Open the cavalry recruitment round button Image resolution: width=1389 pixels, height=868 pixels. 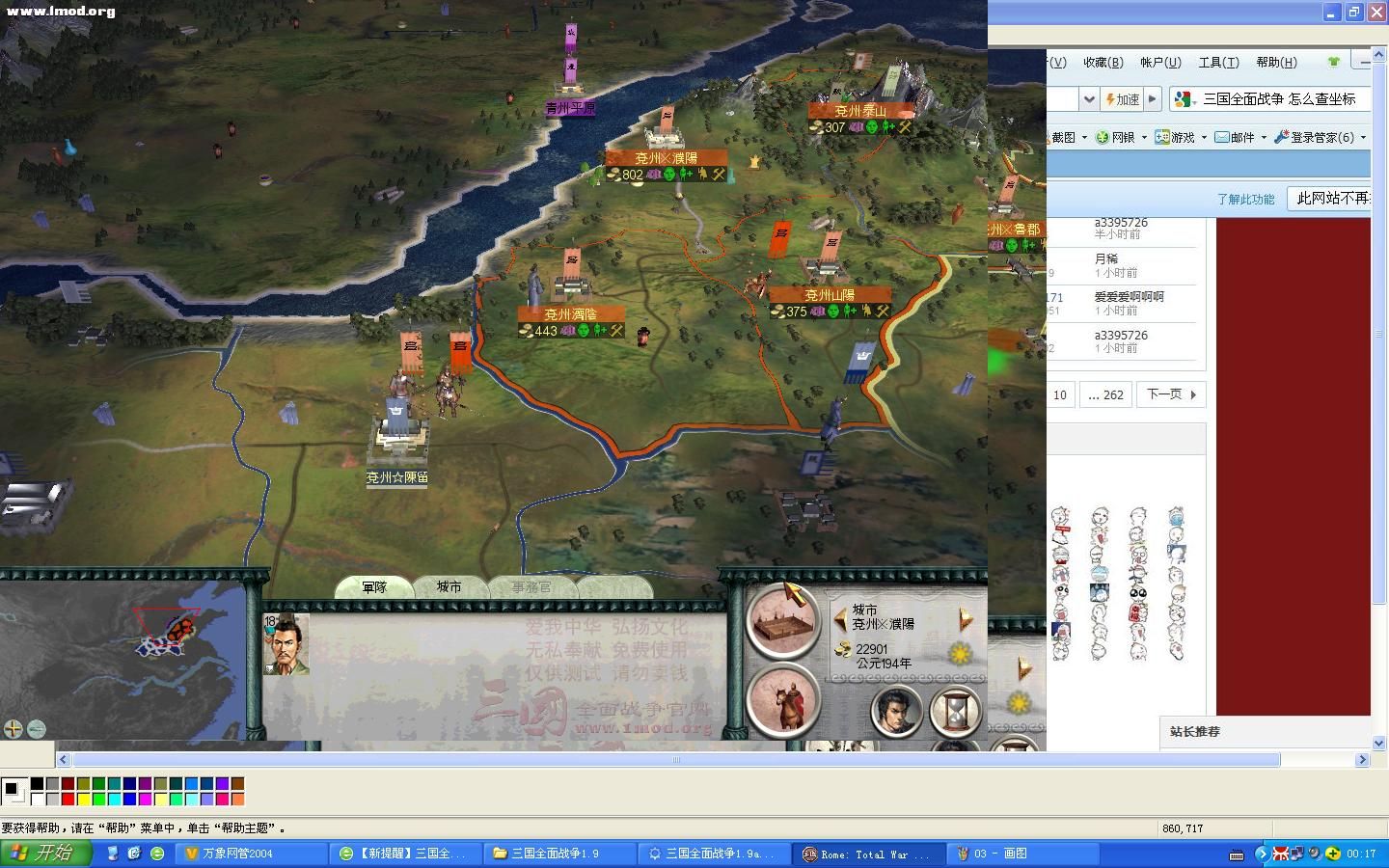click(782, 699)
